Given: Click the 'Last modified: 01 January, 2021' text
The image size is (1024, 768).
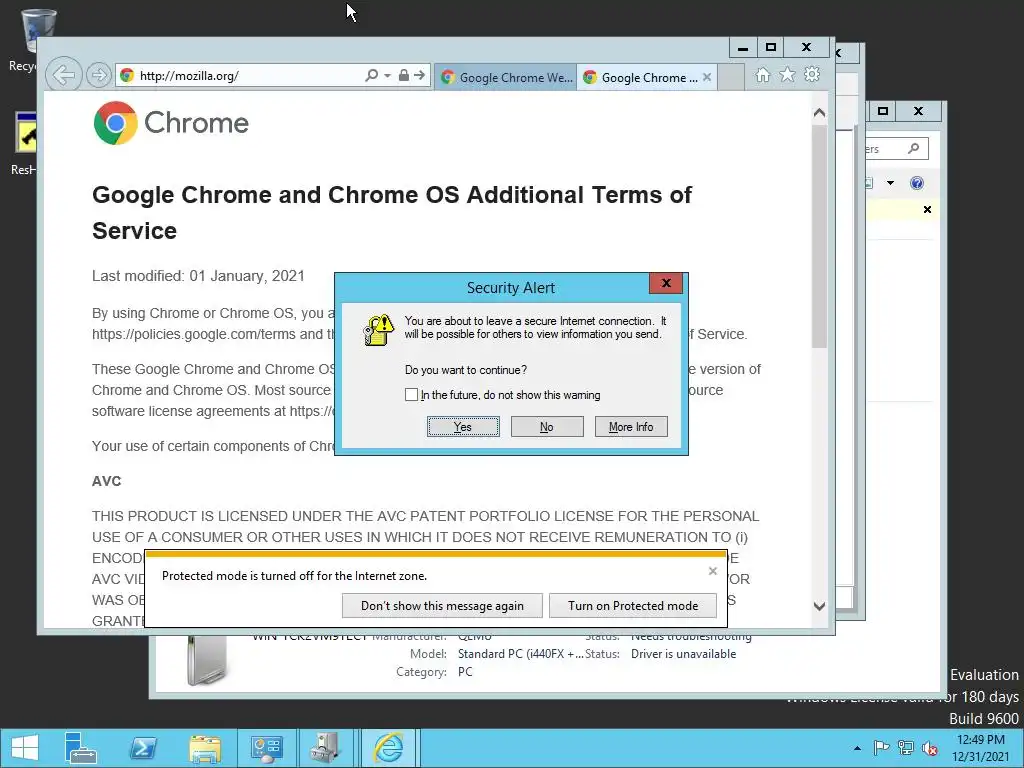Looking at the screenshot, I should pyautogui.click(x=199, y=276).
